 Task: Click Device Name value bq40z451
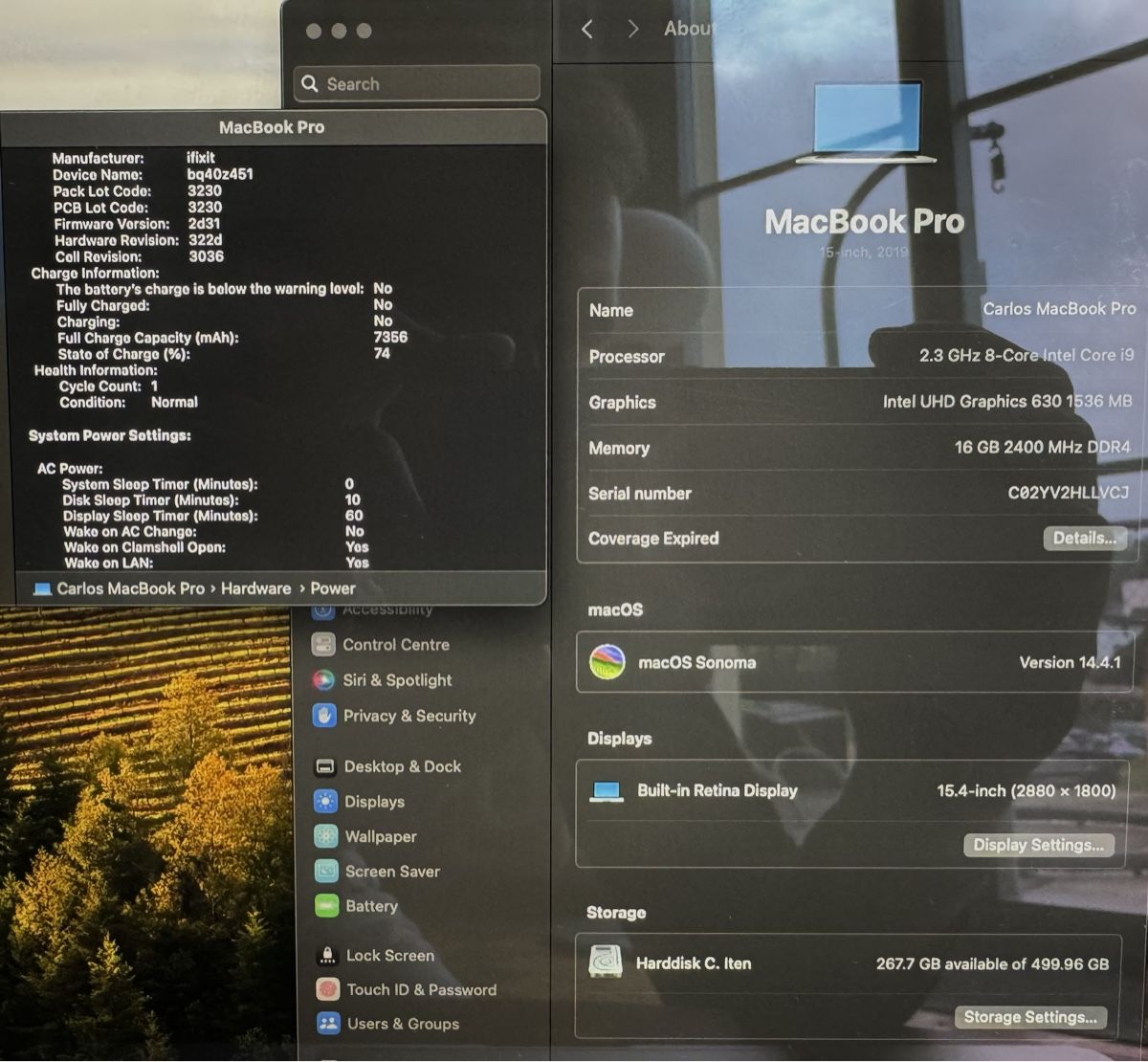220,174
